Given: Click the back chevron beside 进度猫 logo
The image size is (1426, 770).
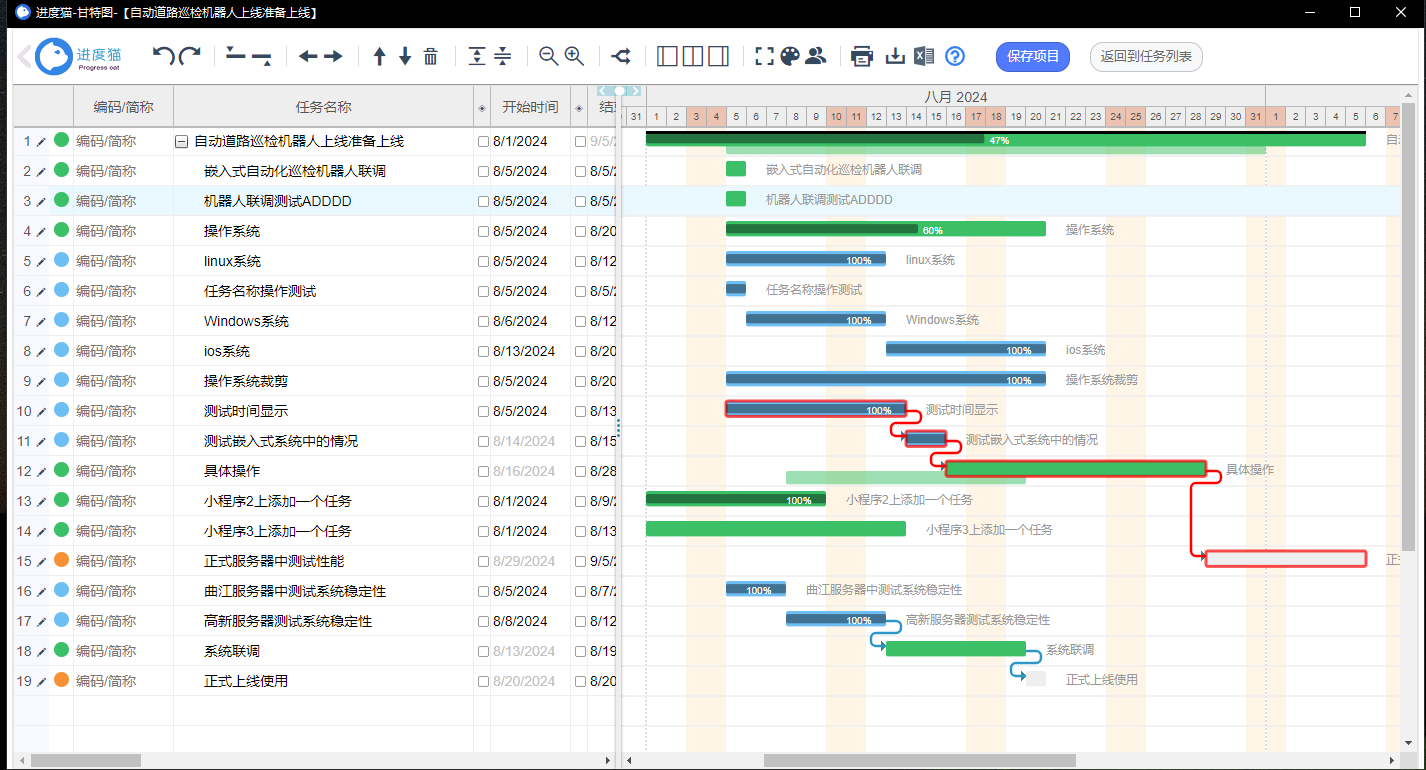Looking at the screenshot, I should click(x=24, y=57).
